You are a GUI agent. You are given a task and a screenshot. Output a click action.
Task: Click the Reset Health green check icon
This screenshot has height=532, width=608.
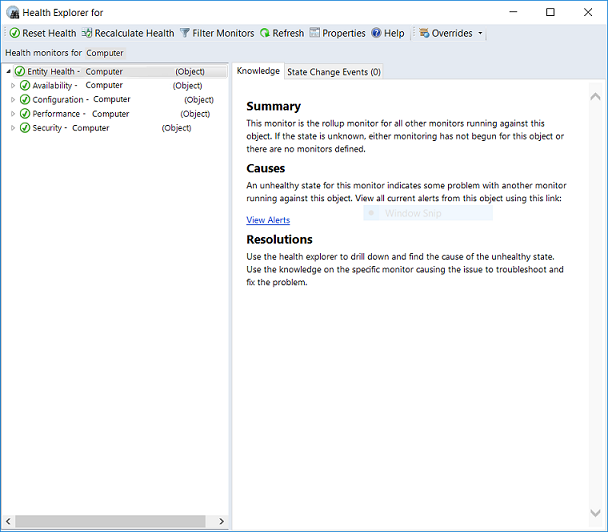point(14,33)
